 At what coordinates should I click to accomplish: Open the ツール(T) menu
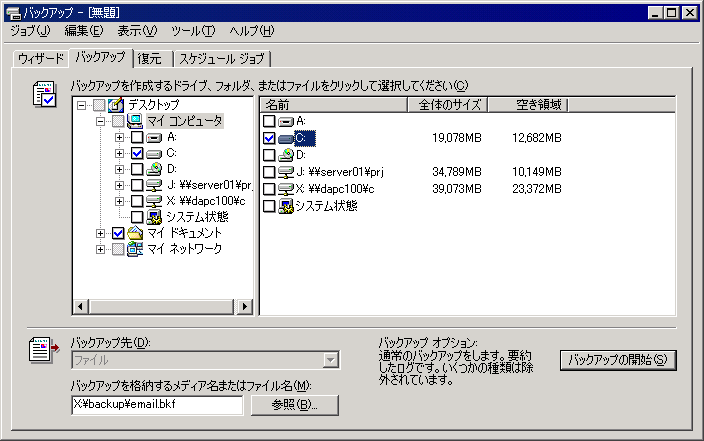[194, 31]
